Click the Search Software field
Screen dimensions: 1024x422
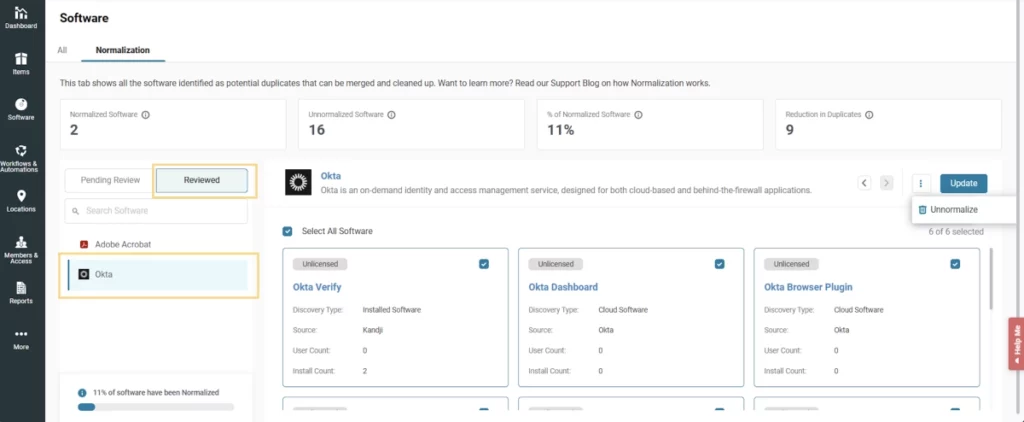point(156,211)
